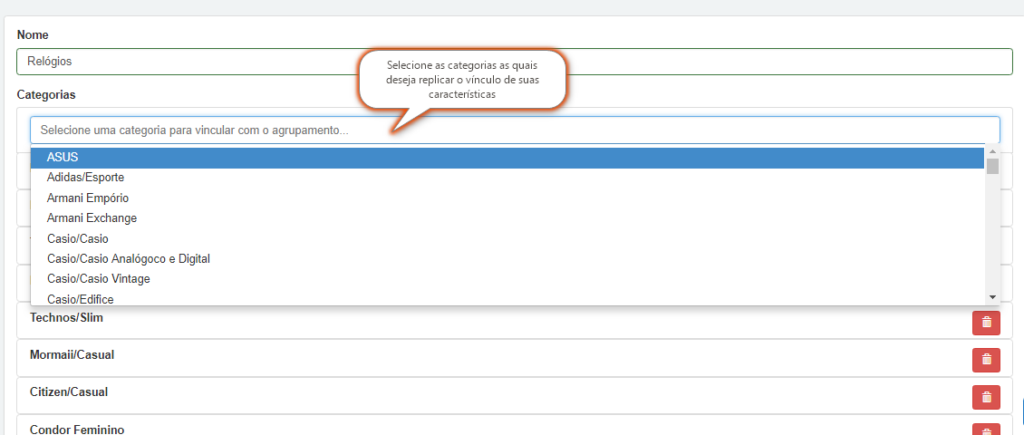Image resolution: width=1024 pixels, height=435 pixels.
Task: Click the Mormaii/Casual row label
Action: tap(72, 355)
